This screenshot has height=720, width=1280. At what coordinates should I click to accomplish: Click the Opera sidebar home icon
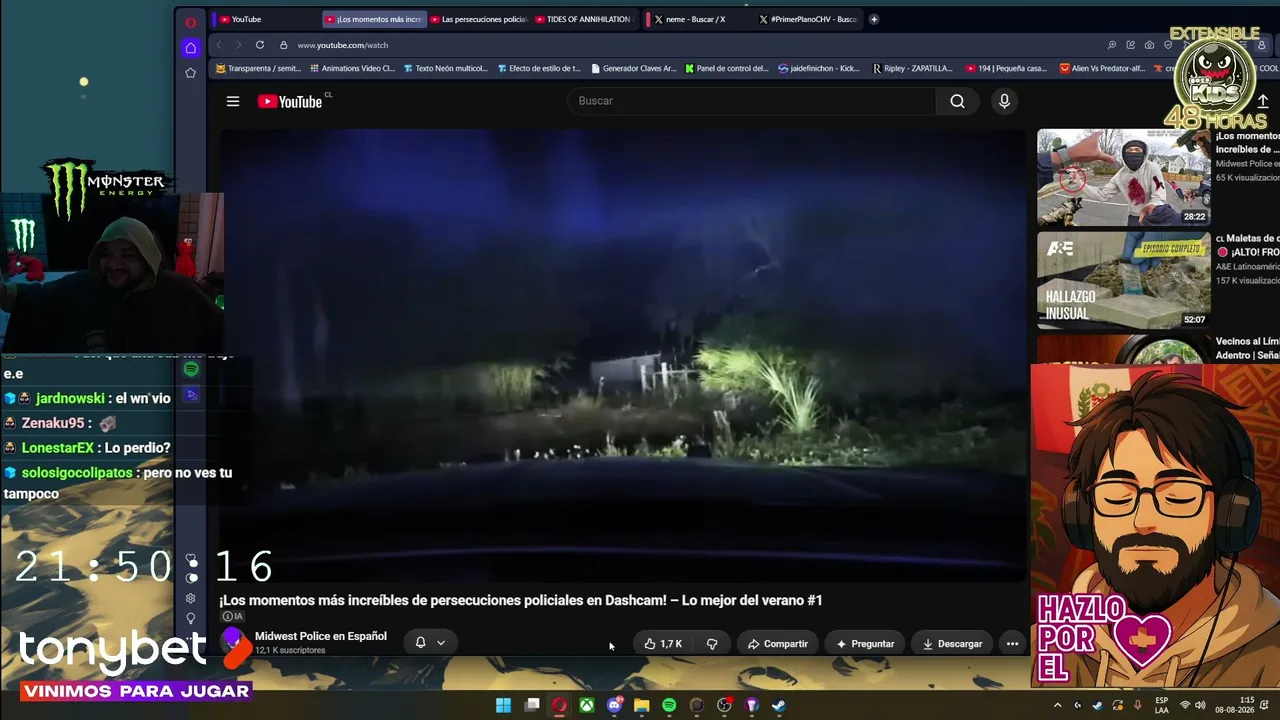tap(191, 48)
